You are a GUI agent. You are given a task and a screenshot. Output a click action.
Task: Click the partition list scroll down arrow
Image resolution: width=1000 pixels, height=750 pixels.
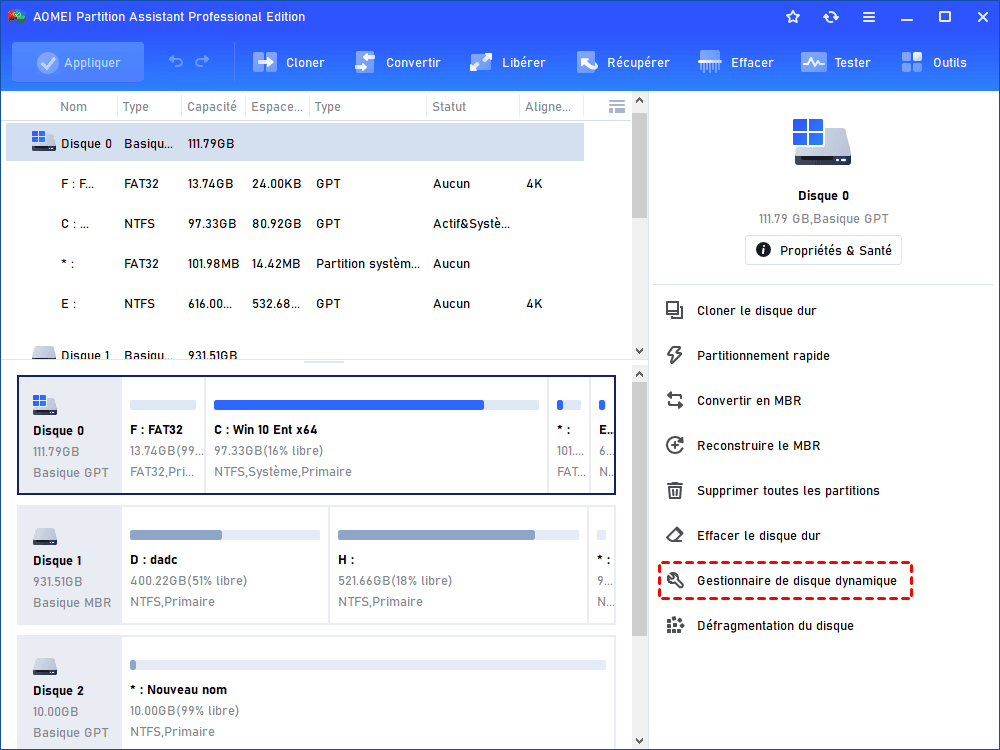tap(640, 351)
